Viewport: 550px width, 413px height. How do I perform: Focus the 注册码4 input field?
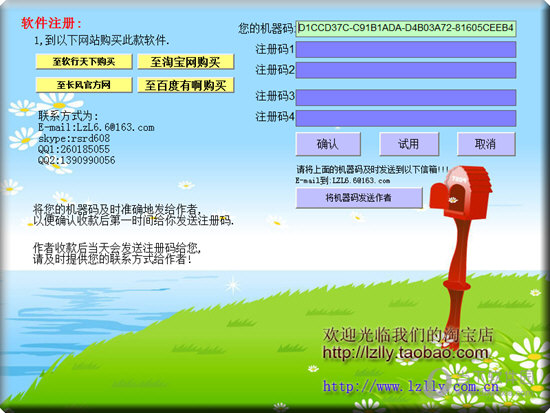(x=406, y=118)
